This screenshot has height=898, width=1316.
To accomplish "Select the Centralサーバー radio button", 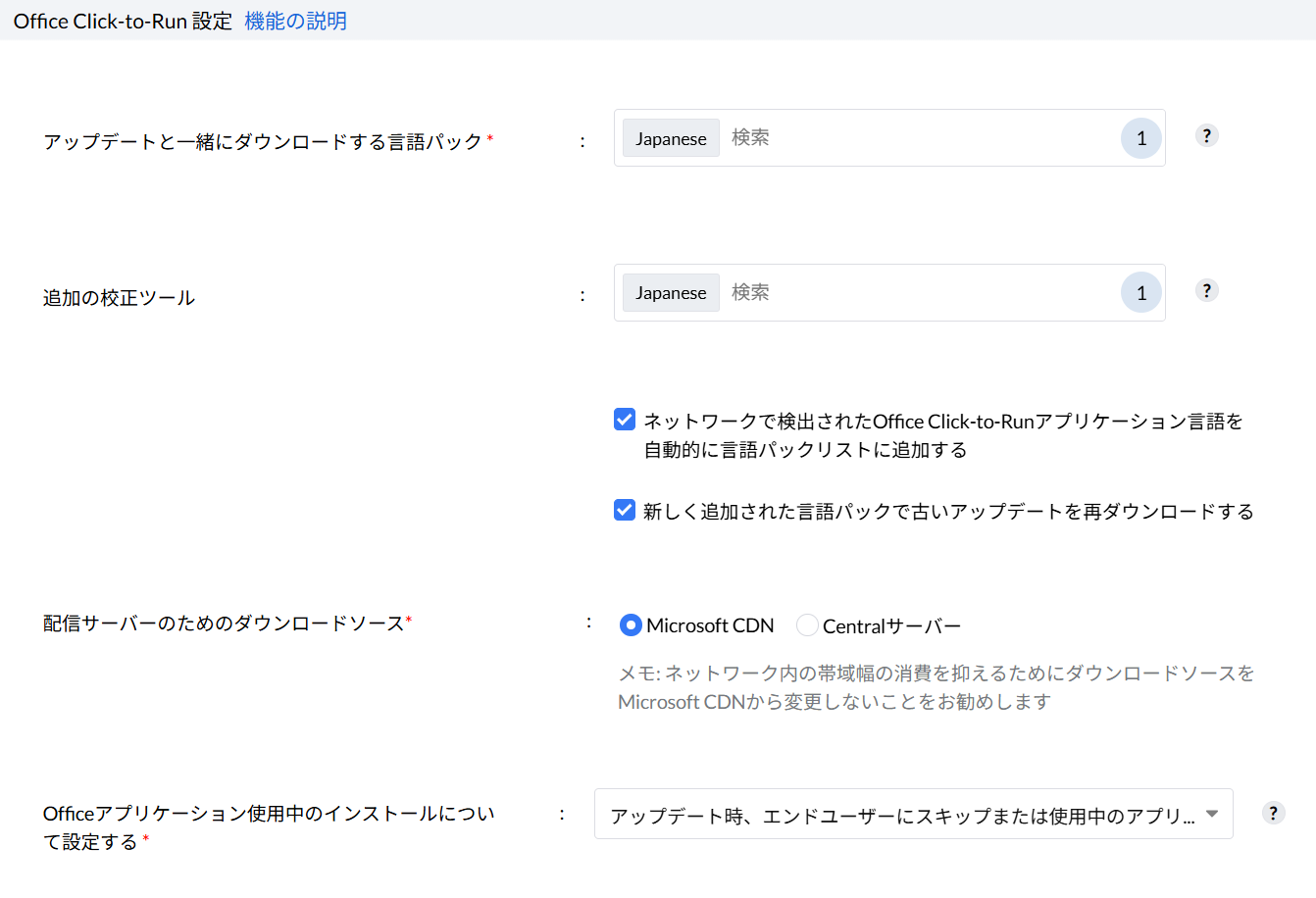I will [x=807, y=625].
